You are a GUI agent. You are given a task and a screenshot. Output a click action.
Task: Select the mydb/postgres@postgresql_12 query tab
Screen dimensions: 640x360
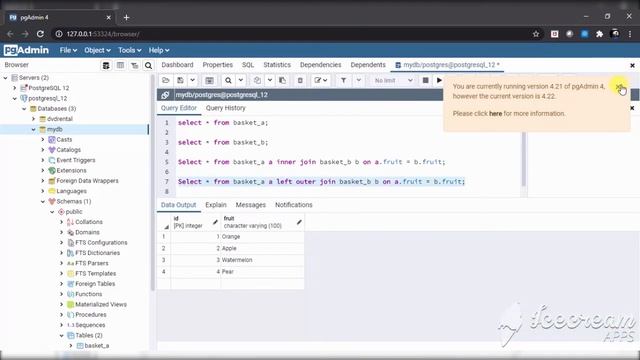tap(447, 65)
